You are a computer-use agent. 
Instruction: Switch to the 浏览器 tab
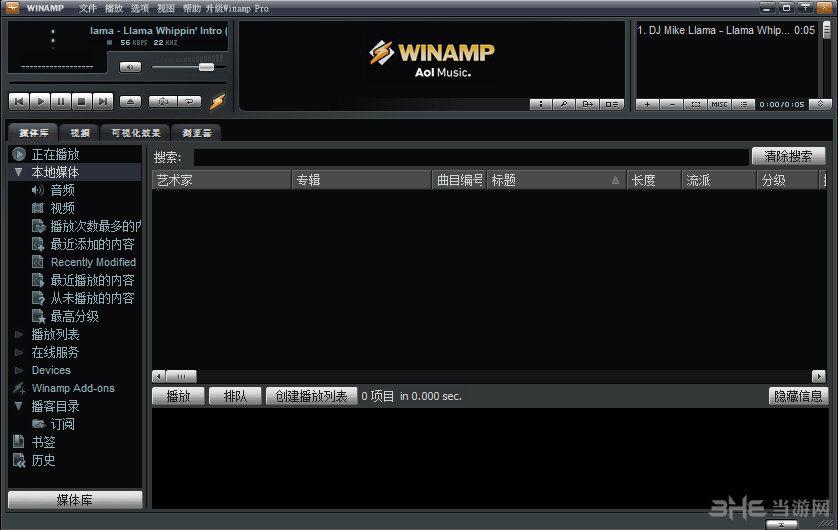click(197, 132)
